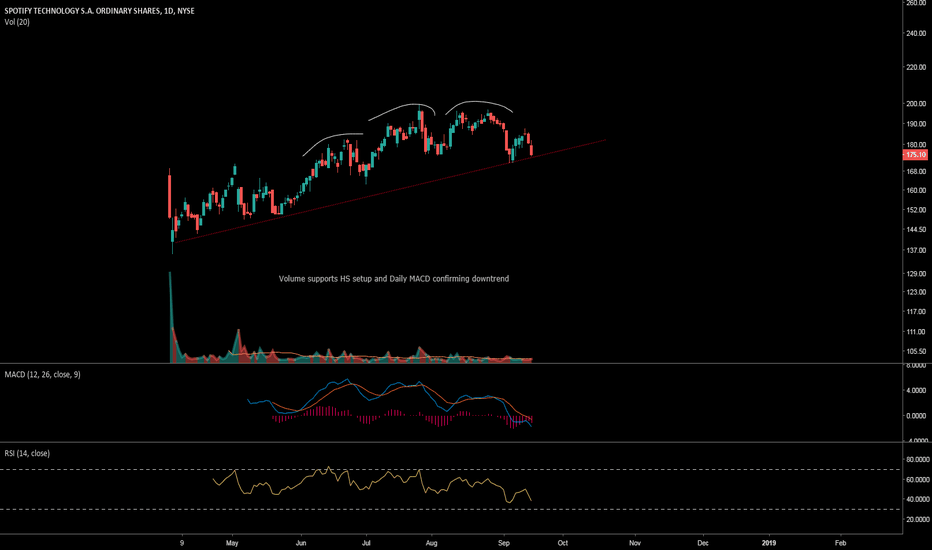Click the 129.00 price axis label
The image size is (932, 550).
click(x=916, y=274)
